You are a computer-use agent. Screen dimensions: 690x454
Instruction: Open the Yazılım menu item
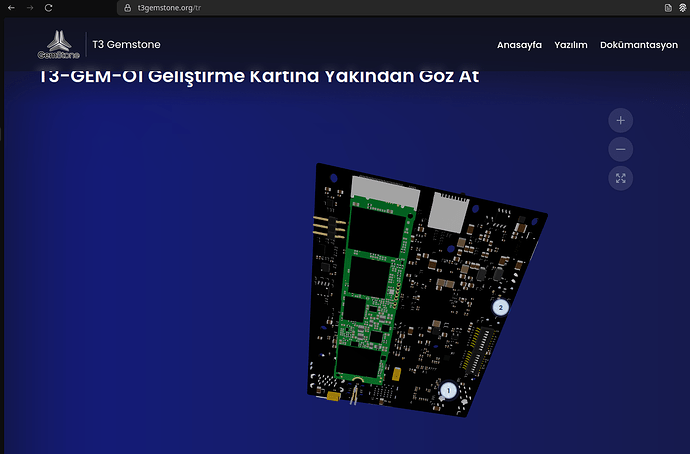571,45
